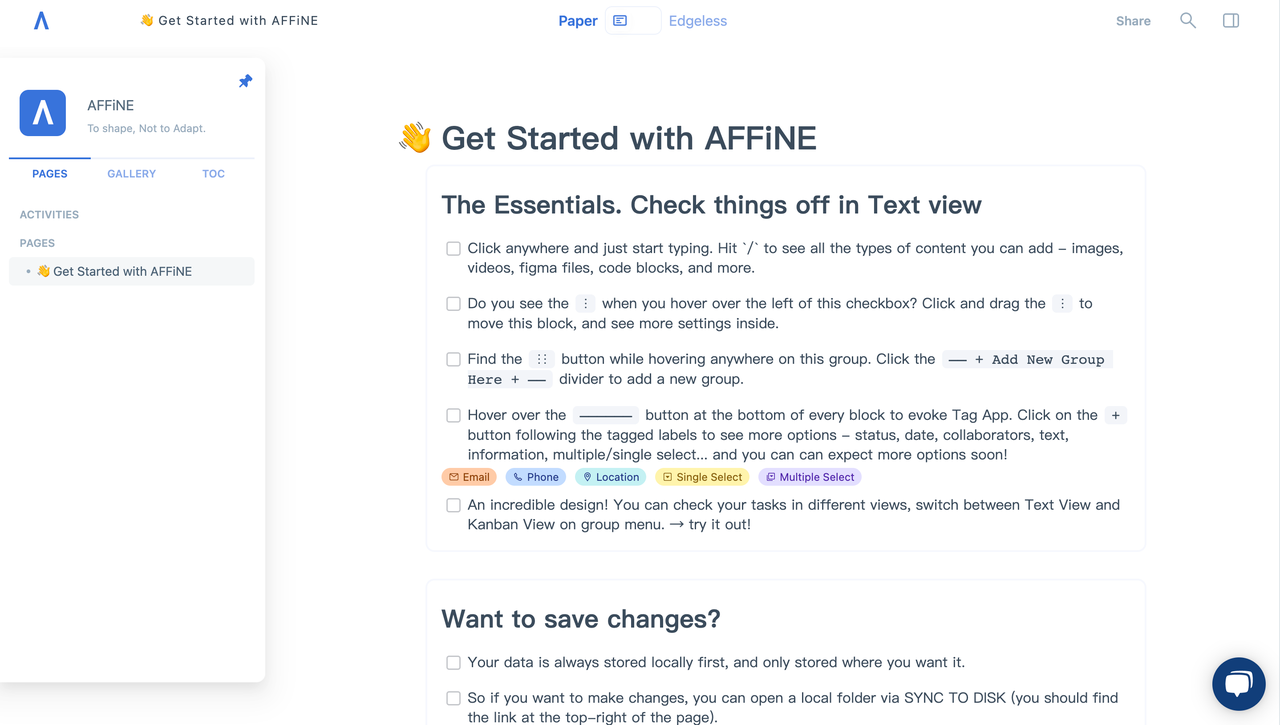Select the Multiple Select tag
The image size is (1280, 725).
point(810,477)
